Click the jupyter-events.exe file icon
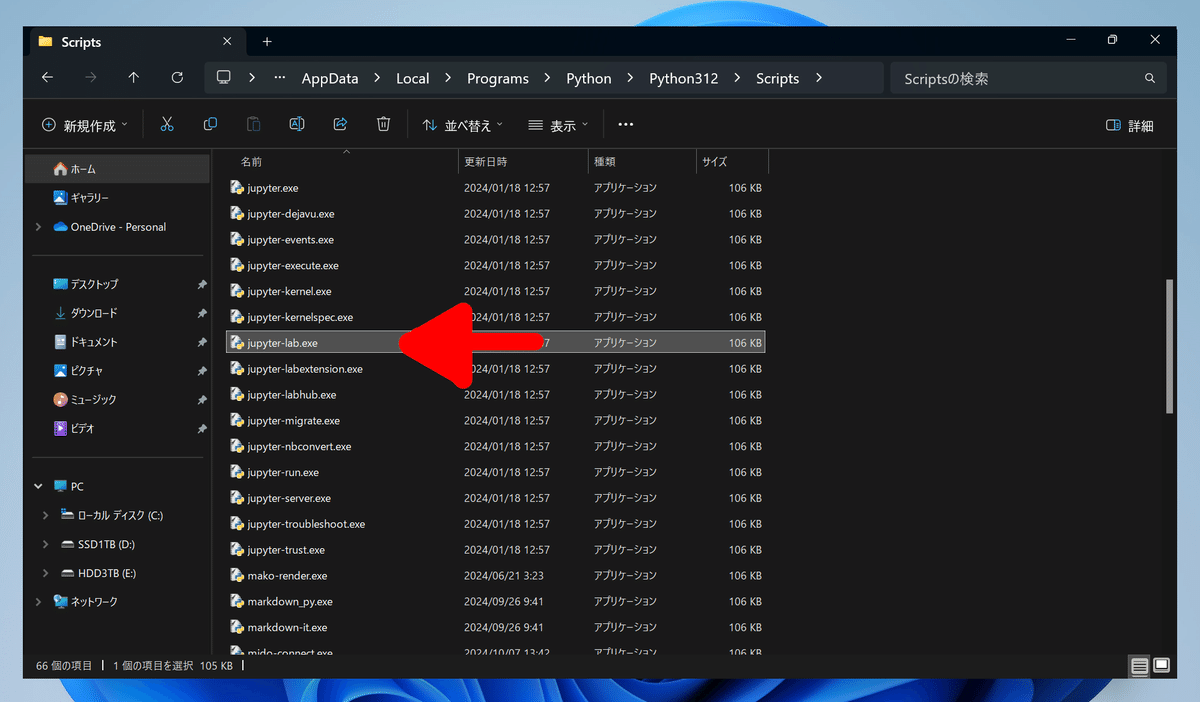This screenshot has height=702, width=1200. [x=237, y=239]
